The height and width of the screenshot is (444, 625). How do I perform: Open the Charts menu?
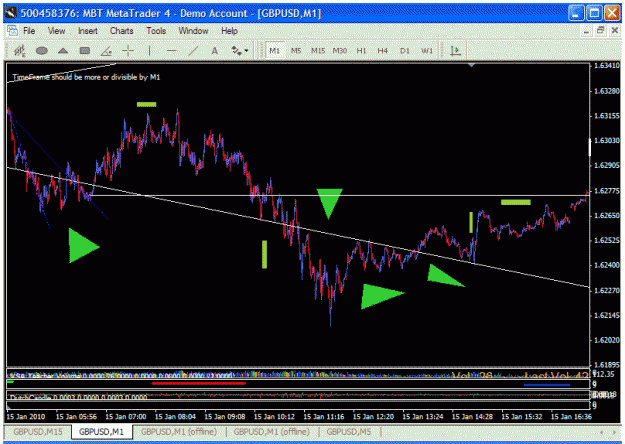[x=122, y=31]
